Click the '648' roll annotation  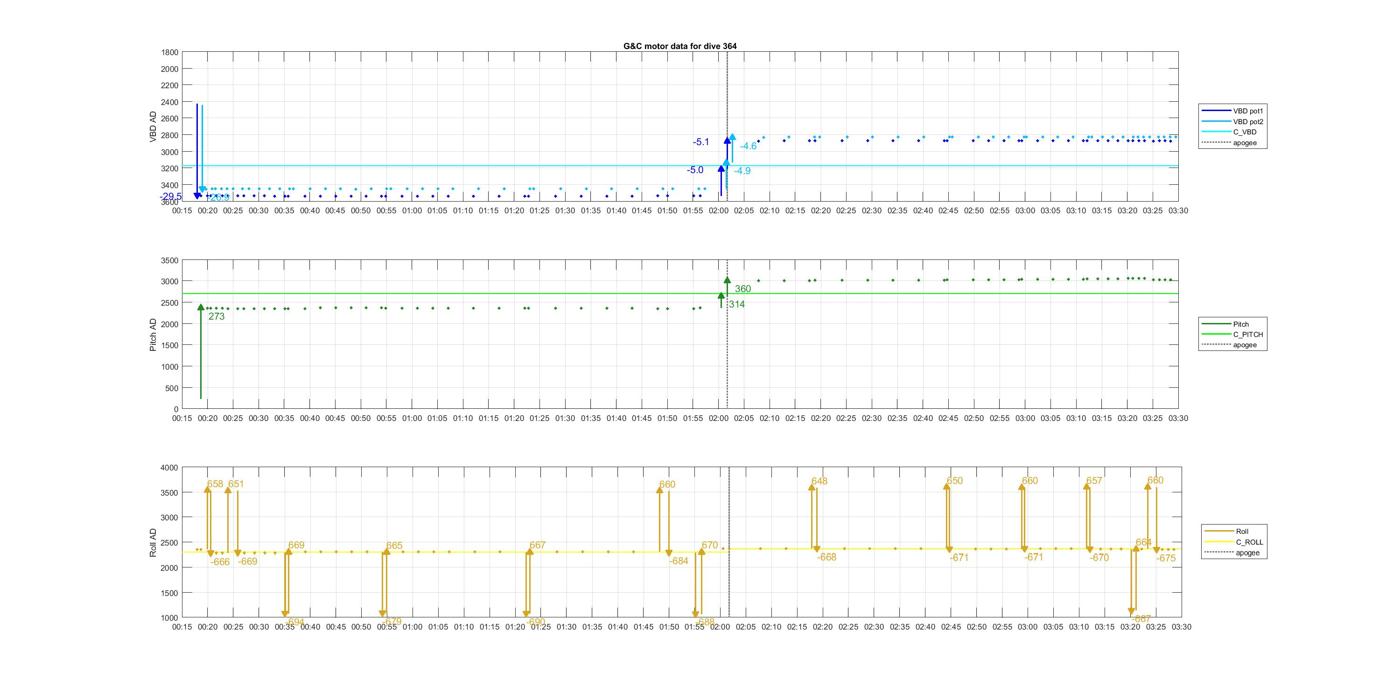click(819, 482)
